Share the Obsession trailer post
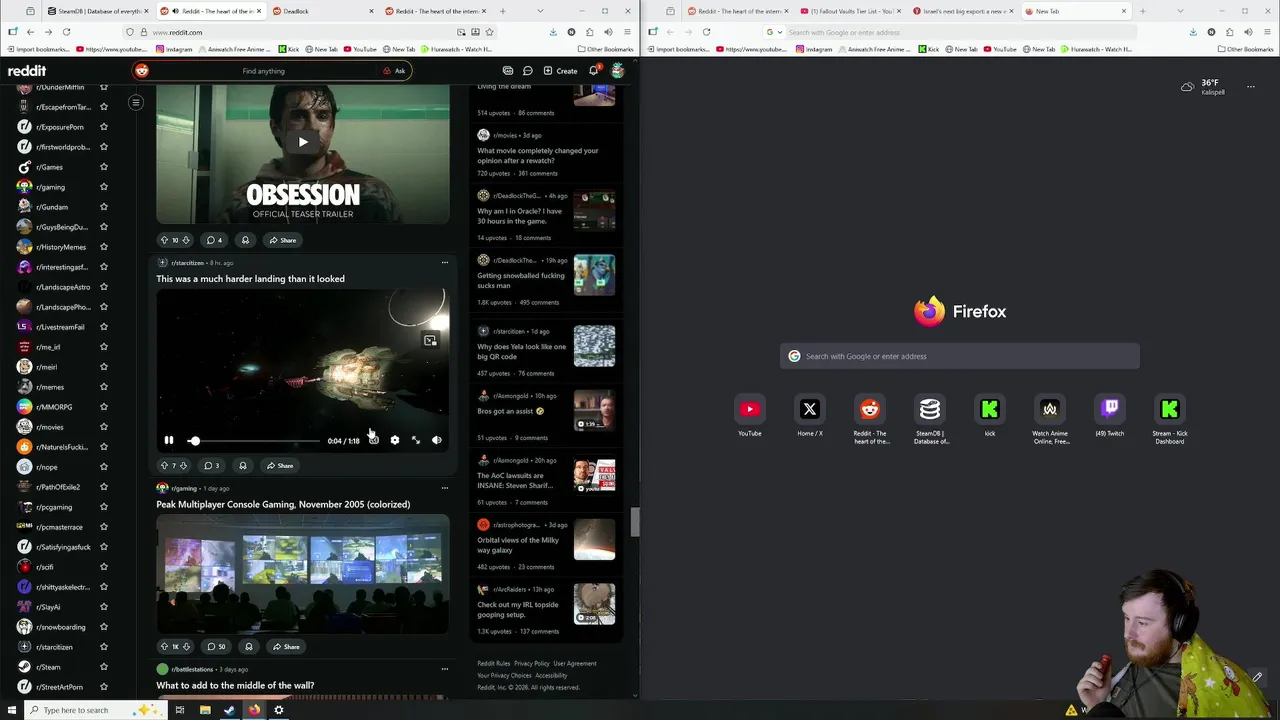Image resolution: width=1280 pixels, height=720 pixels. pos(282,240)
